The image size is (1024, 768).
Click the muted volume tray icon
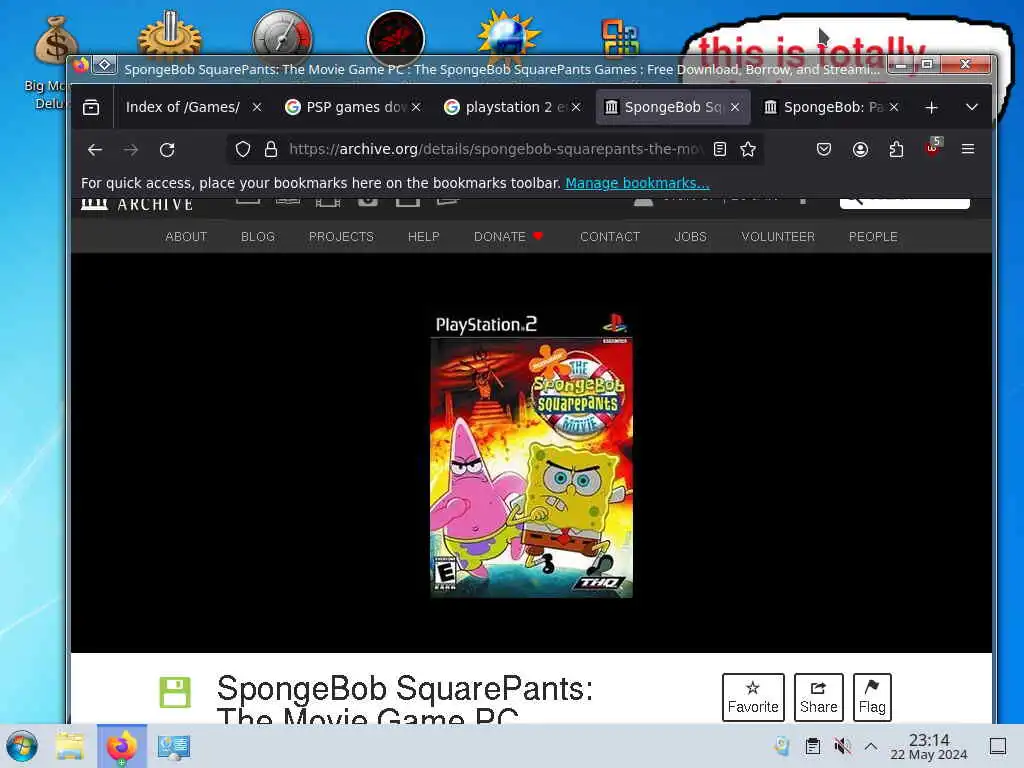coord(842,746)
